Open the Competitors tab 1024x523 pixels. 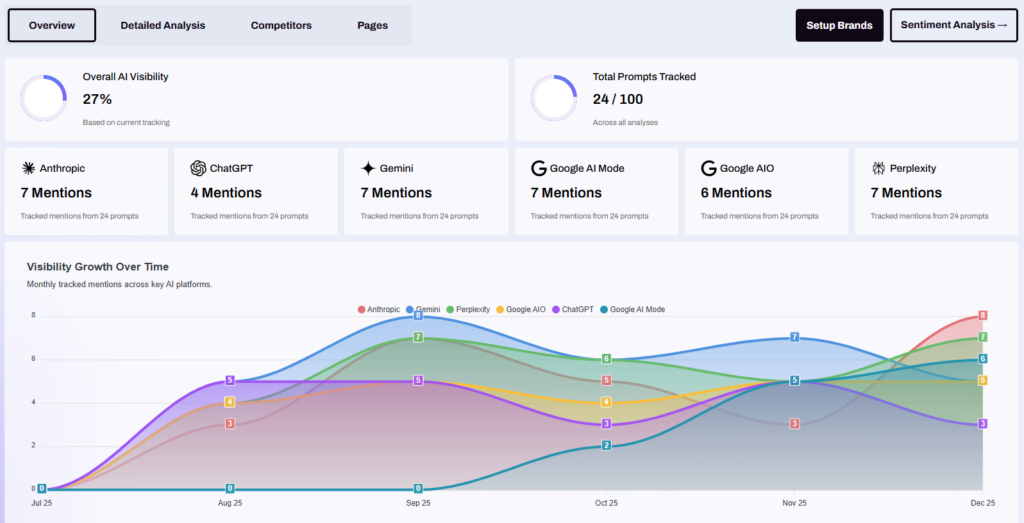(x=281, y=25)
